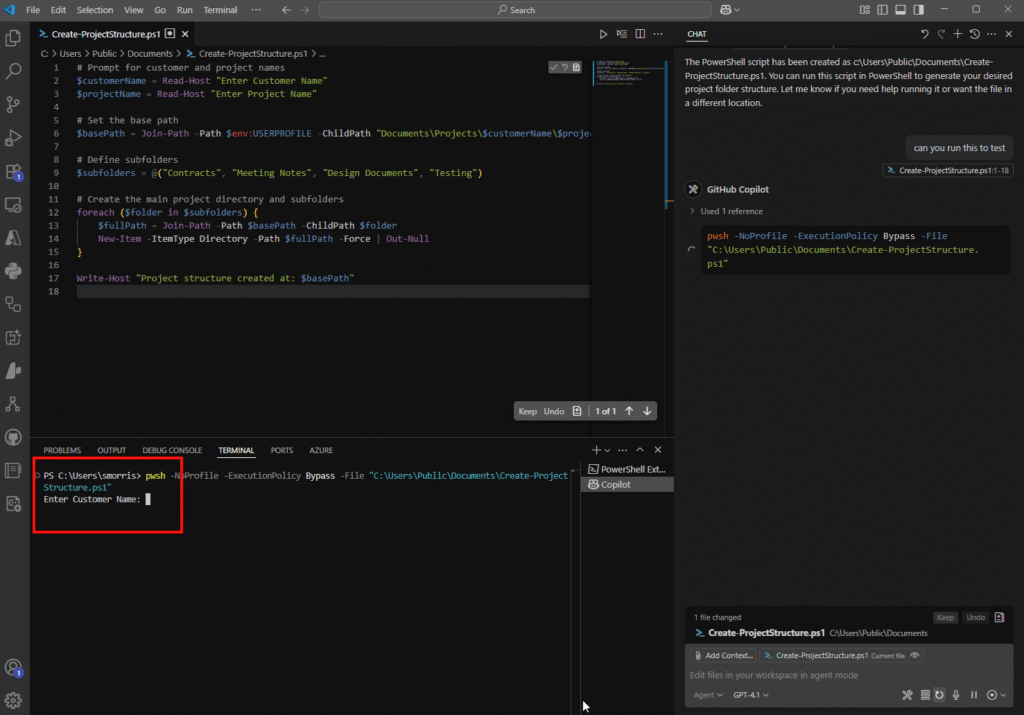Show chat history
Image resolution: width=1024 pixels, height=715 pixels.
974,34
